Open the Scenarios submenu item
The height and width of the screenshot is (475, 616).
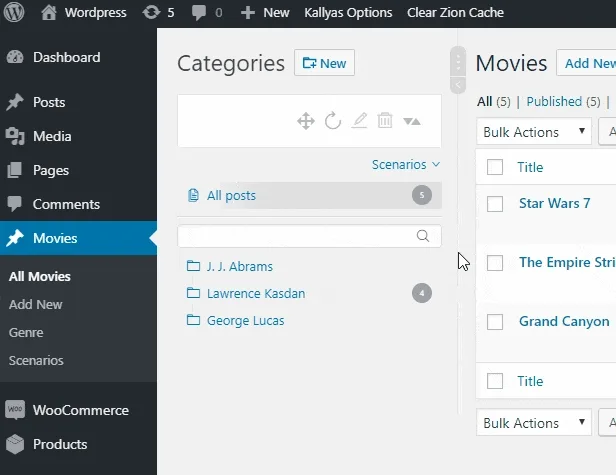click(36, 360)
